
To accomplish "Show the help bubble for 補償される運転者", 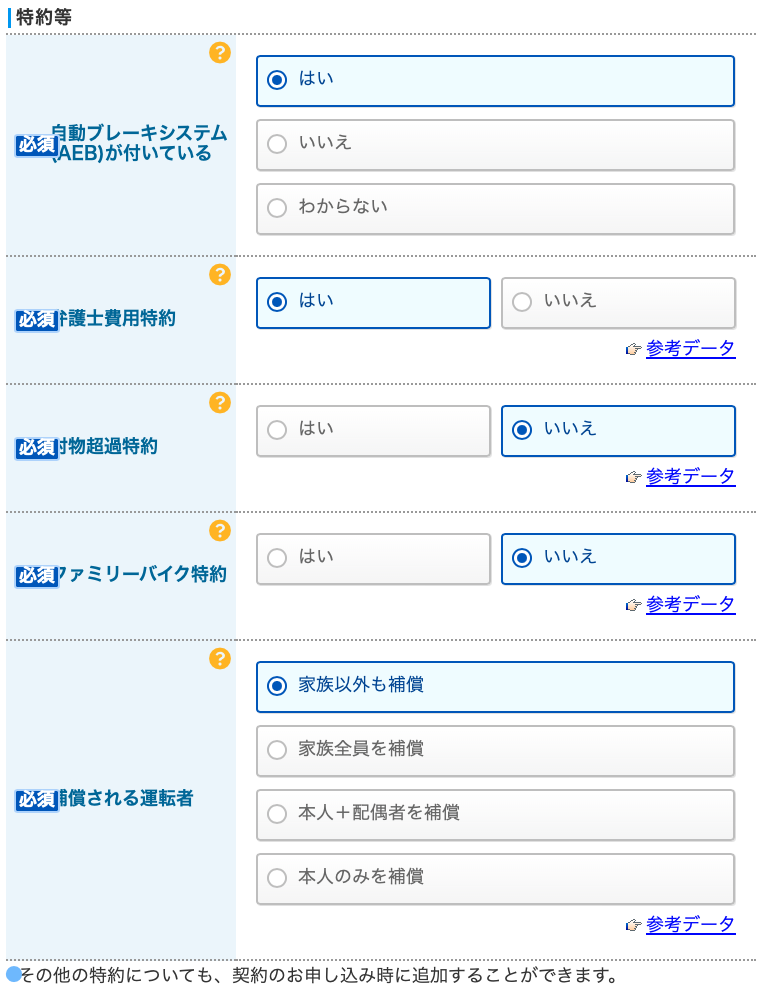I will point(220,659).
